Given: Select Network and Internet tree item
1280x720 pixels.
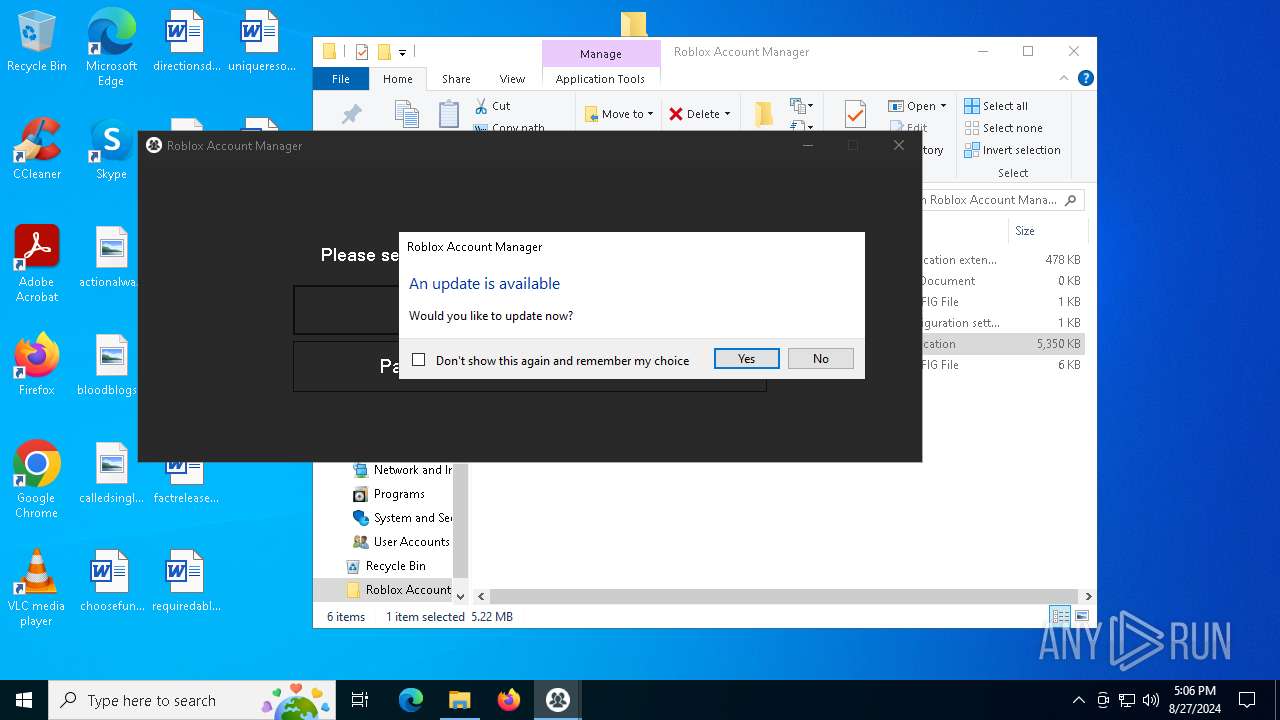Looking at the screenshot, I should [x=402, y=470].
